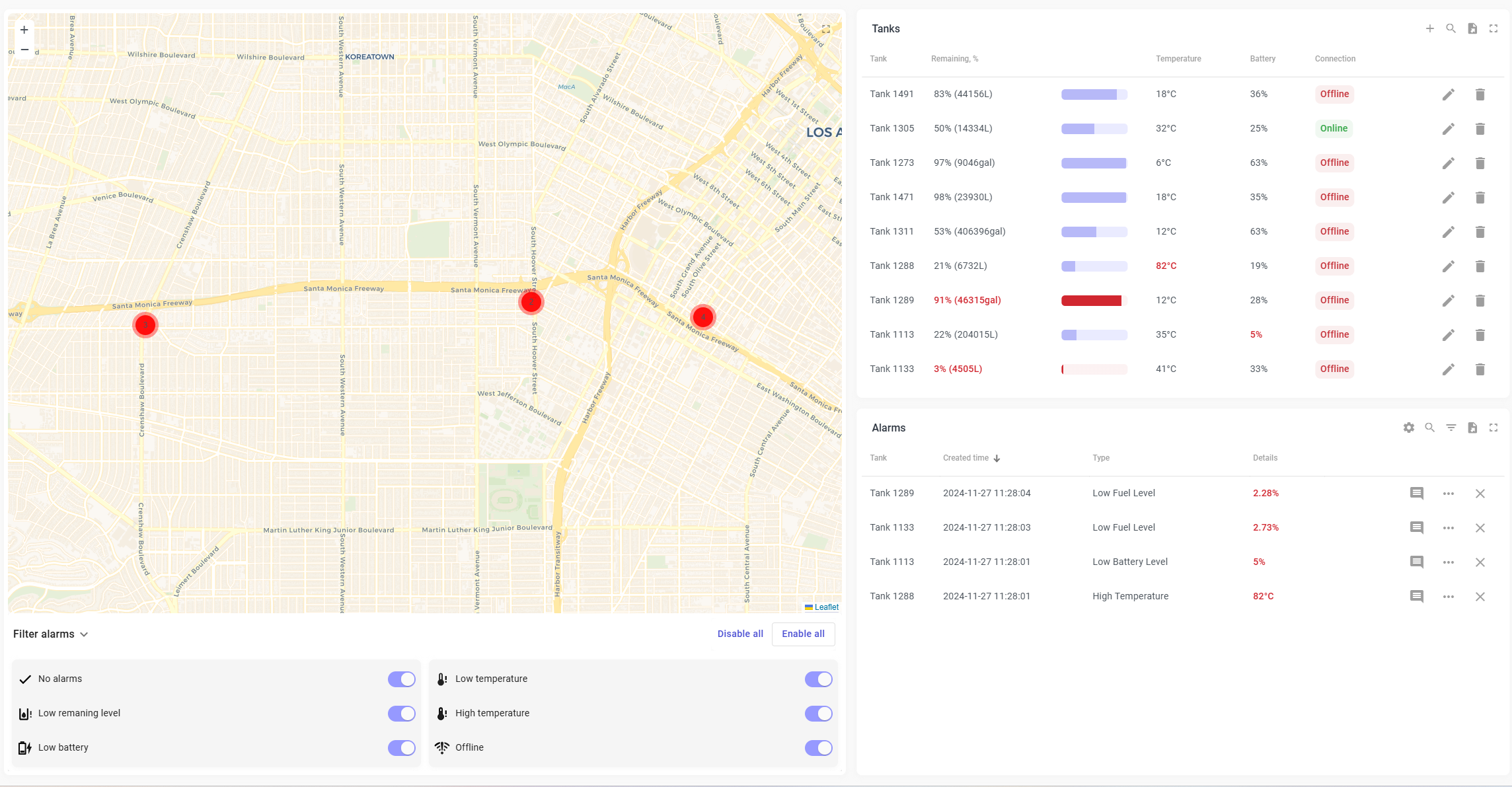The height and width of the screenshot is (787, 1512).
Task: Toggle the Low battery alarm filter
Action: 401,747
